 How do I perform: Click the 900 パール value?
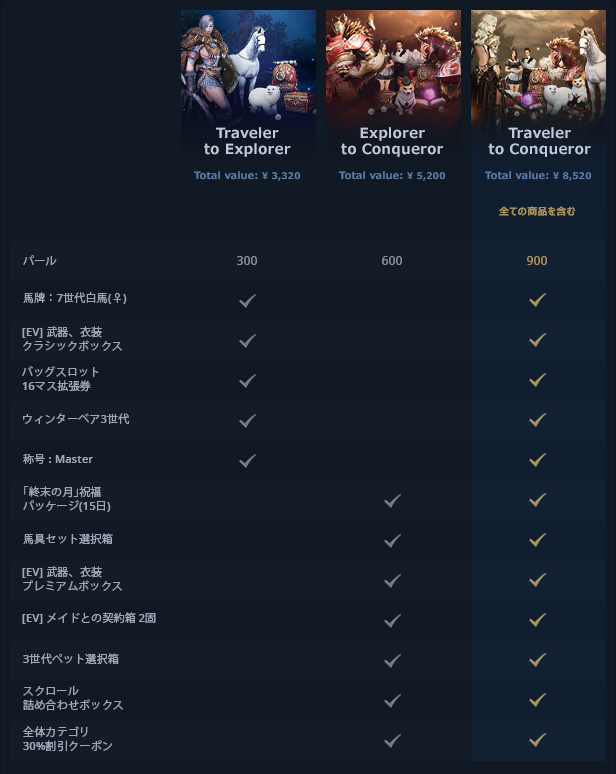click(537, 261)
